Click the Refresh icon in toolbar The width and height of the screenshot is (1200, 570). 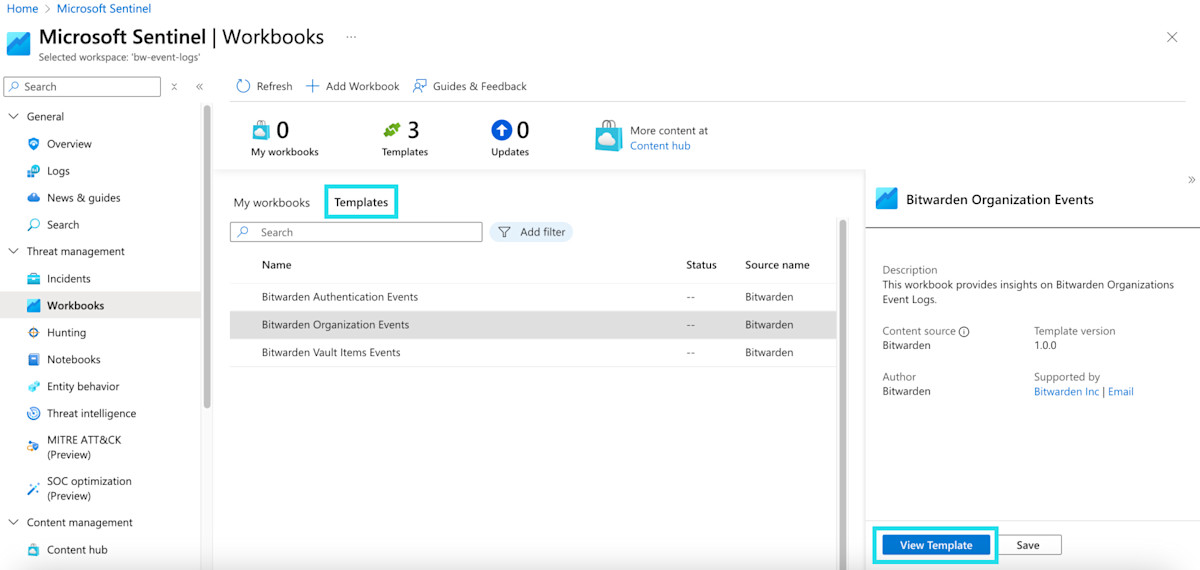[243, 86]
